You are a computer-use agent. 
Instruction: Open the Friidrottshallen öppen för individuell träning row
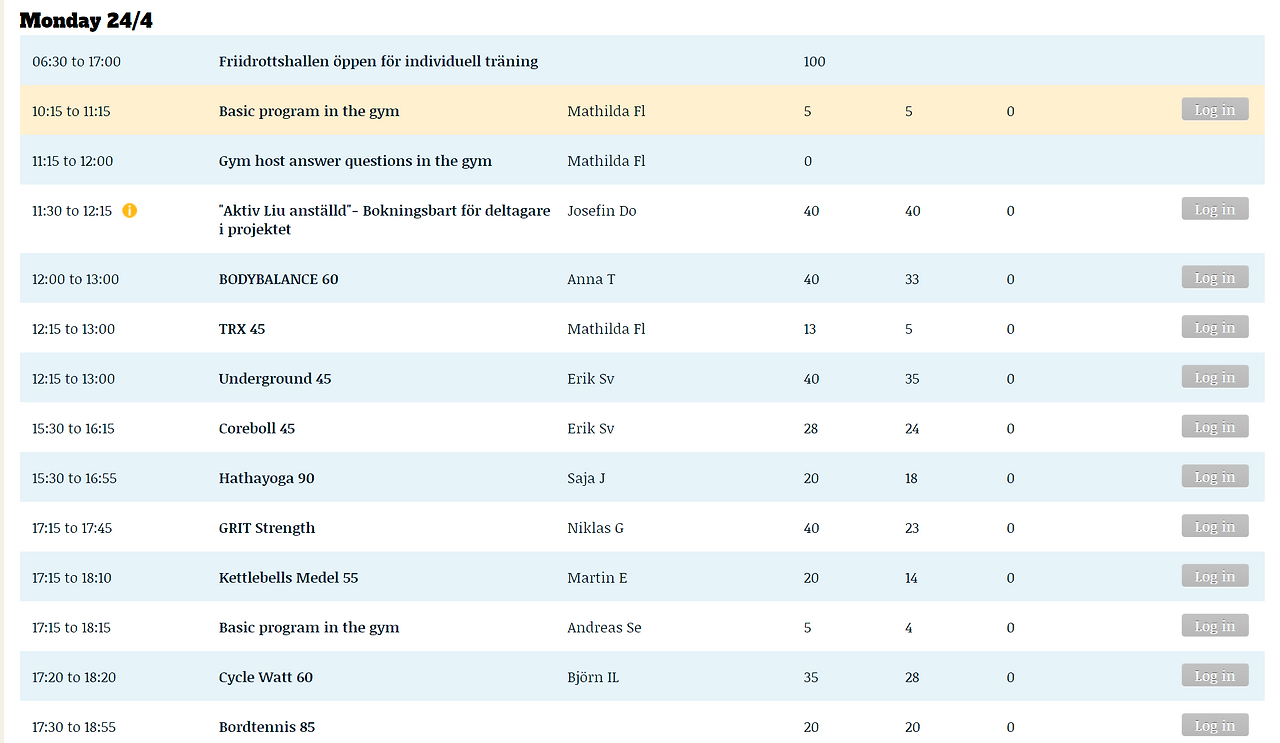tap(378, 61)
